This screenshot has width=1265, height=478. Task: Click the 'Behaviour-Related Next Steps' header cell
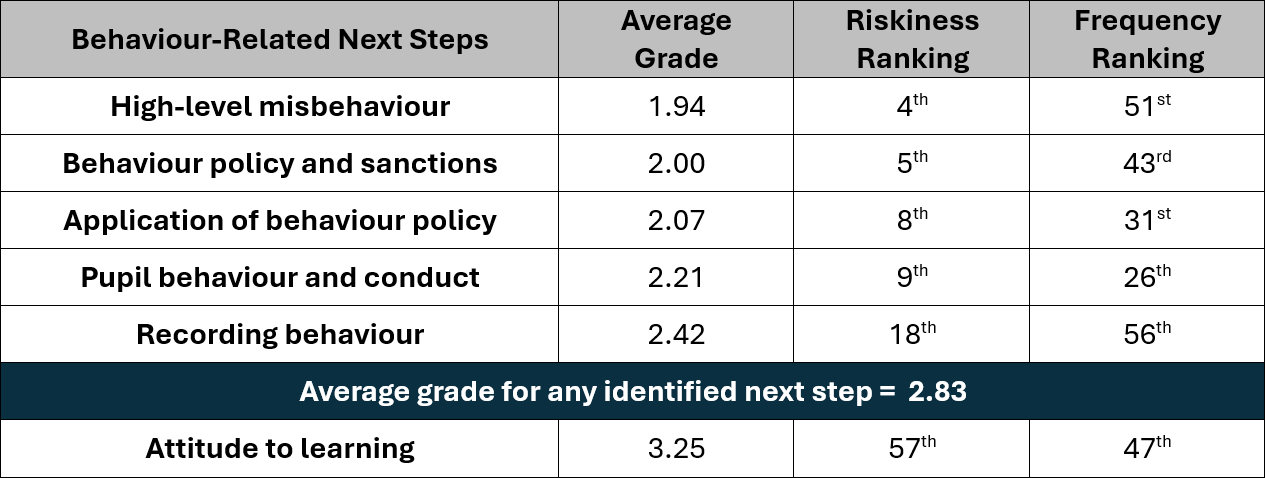click(x=280, y=40)
